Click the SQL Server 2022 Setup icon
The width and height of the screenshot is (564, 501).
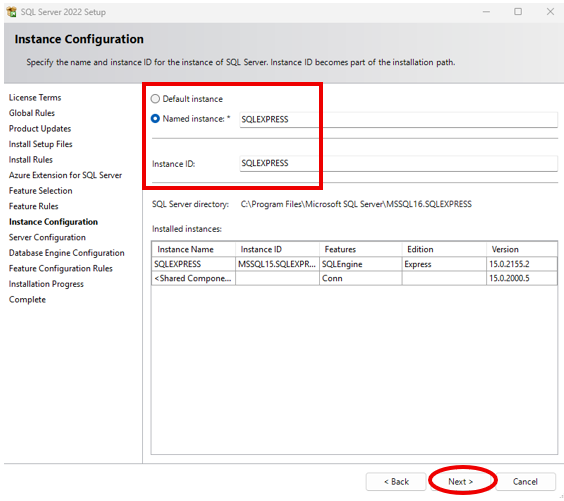point(12,12)
